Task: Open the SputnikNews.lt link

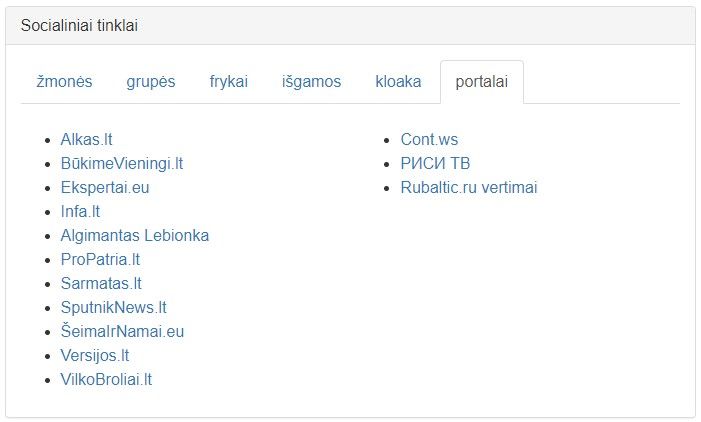Action: pos(113,308)
